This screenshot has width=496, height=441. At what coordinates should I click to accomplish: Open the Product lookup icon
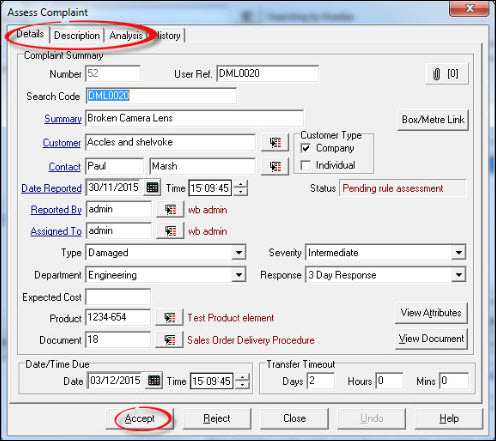pos(169,318)
